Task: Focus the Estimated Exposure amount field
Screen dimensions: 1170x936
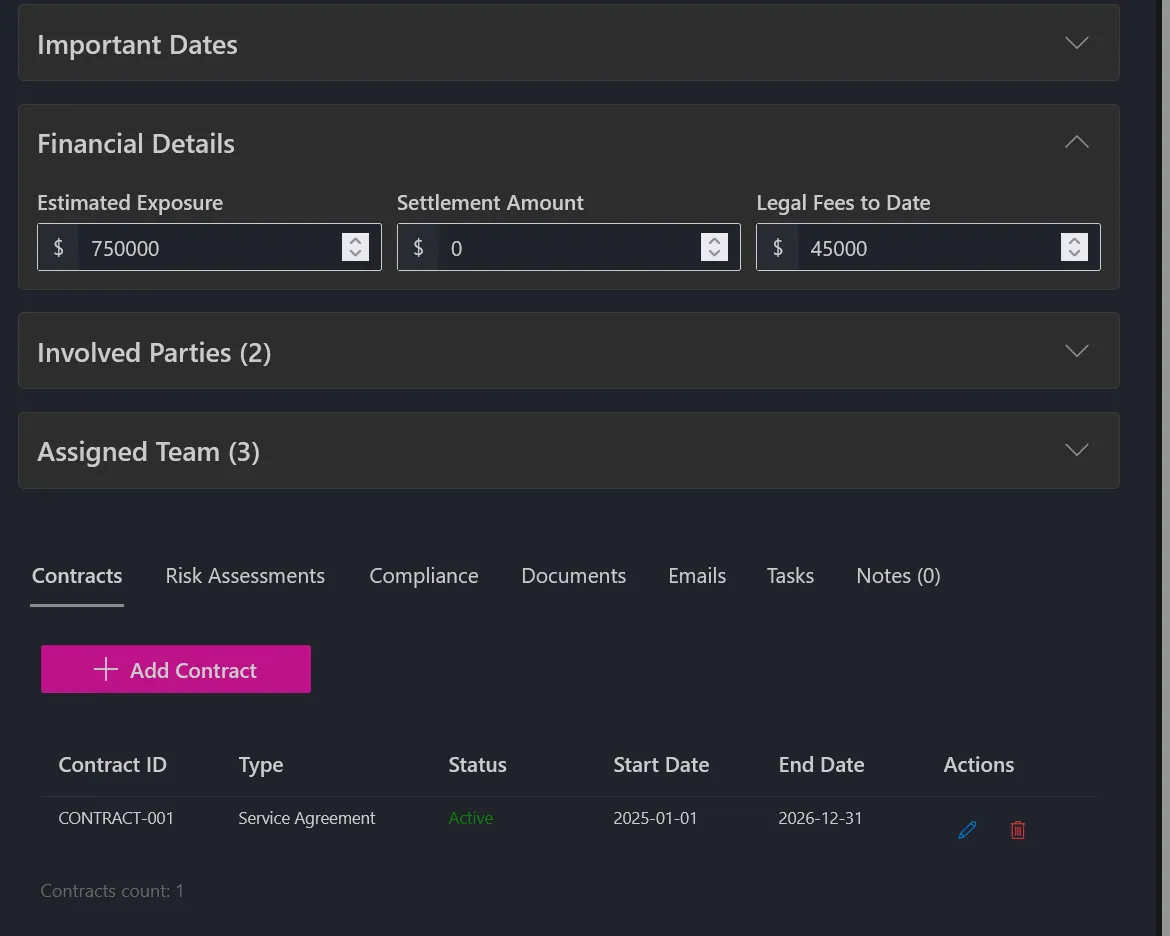Action: pos(209,248)
